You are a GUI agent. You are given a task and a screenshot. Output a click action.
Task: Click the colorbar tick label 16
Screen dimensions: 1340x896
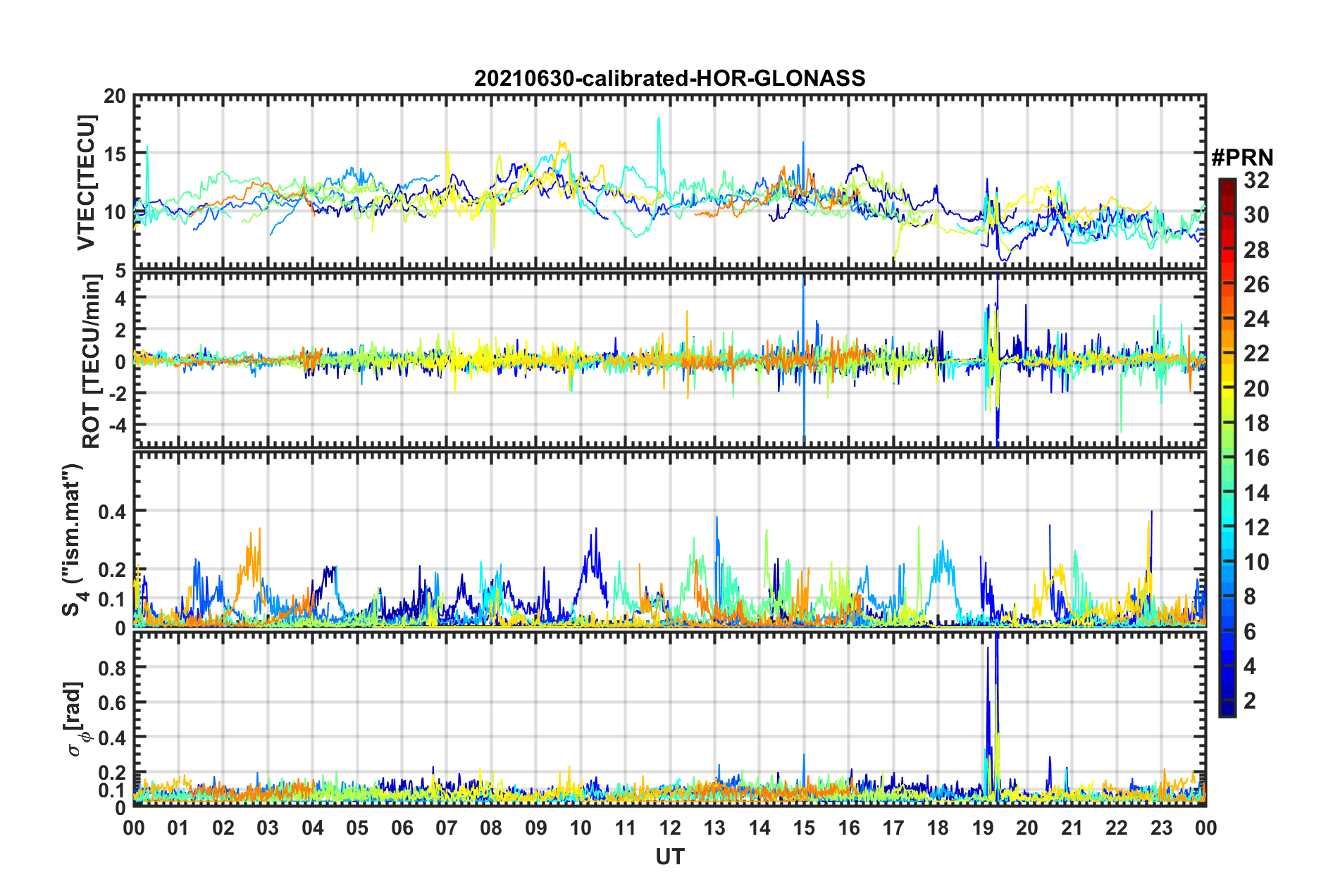coord(1257,458)
